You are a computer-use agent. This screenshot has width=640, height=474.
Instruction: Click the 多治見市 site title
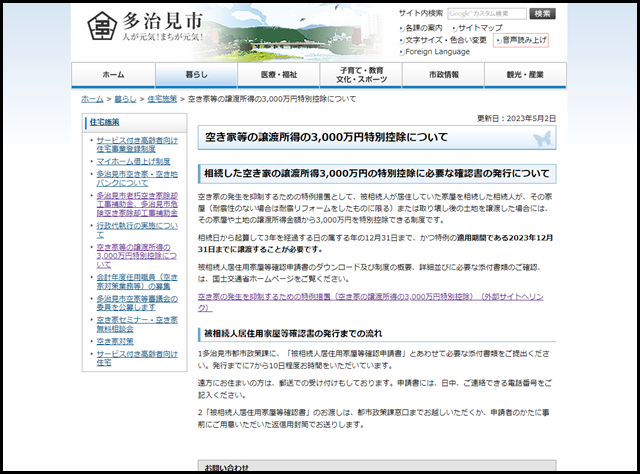163,20
